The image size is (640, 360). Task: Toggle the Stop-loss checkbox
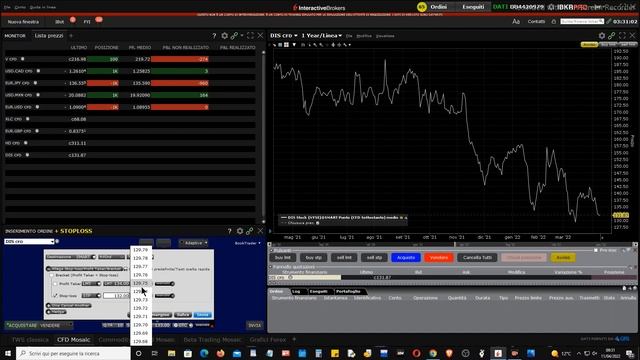[x=56, y=296]
